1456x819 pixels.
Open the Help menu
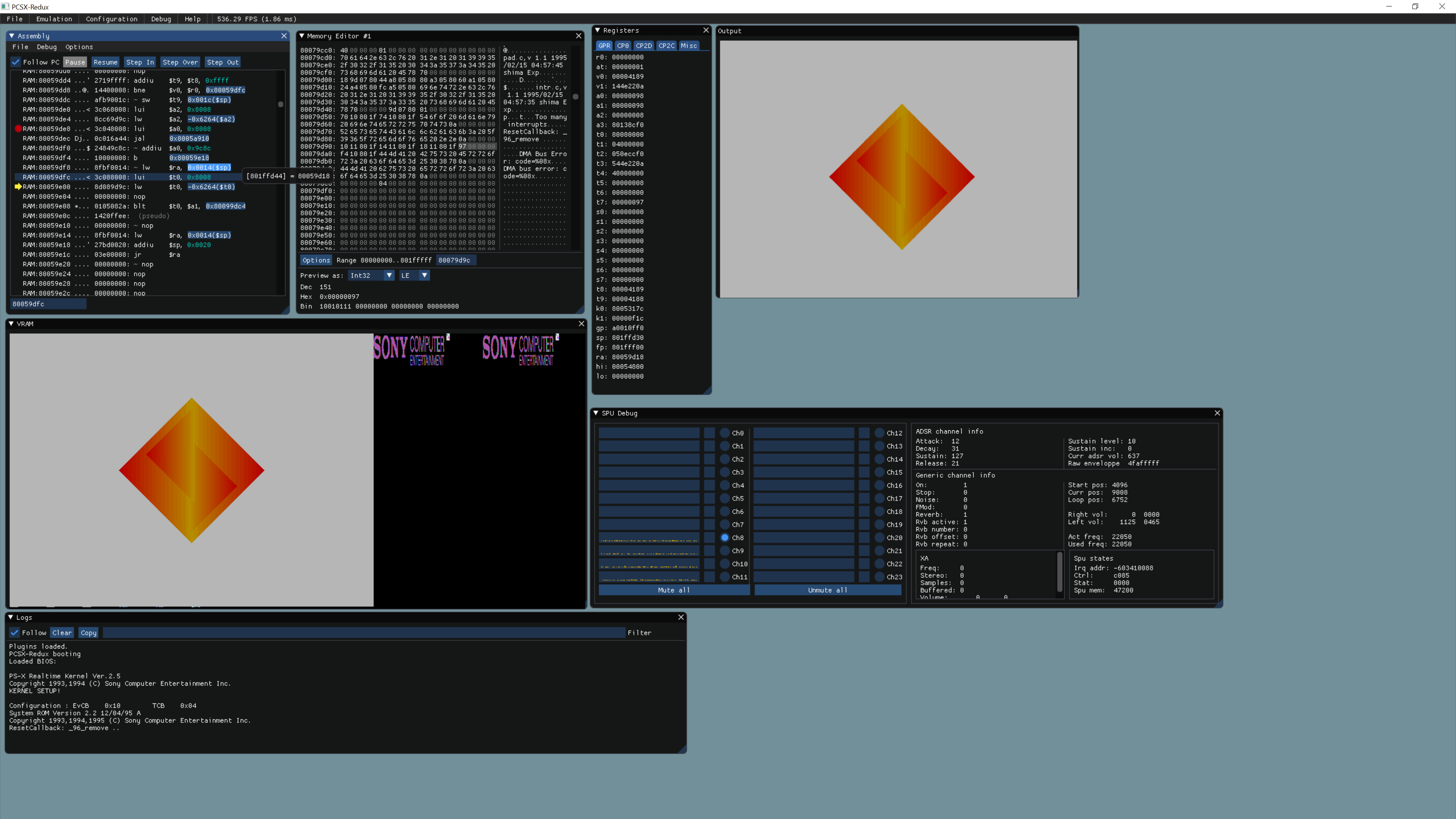(193, 19)
